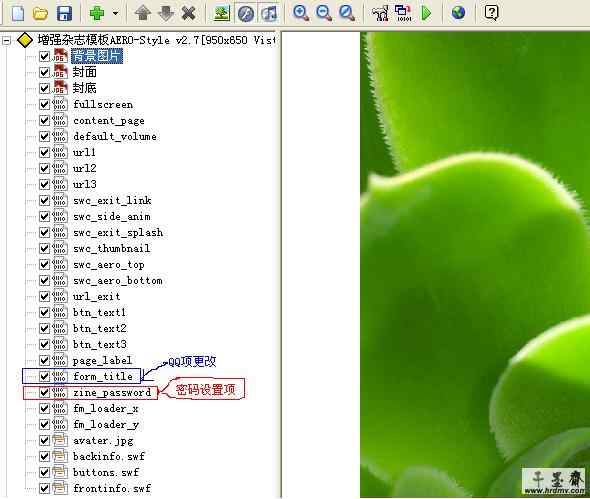Screen dimensions: 590x499
Task: Select the swc_thumbnail tree item
Action: tap(112, 248)
